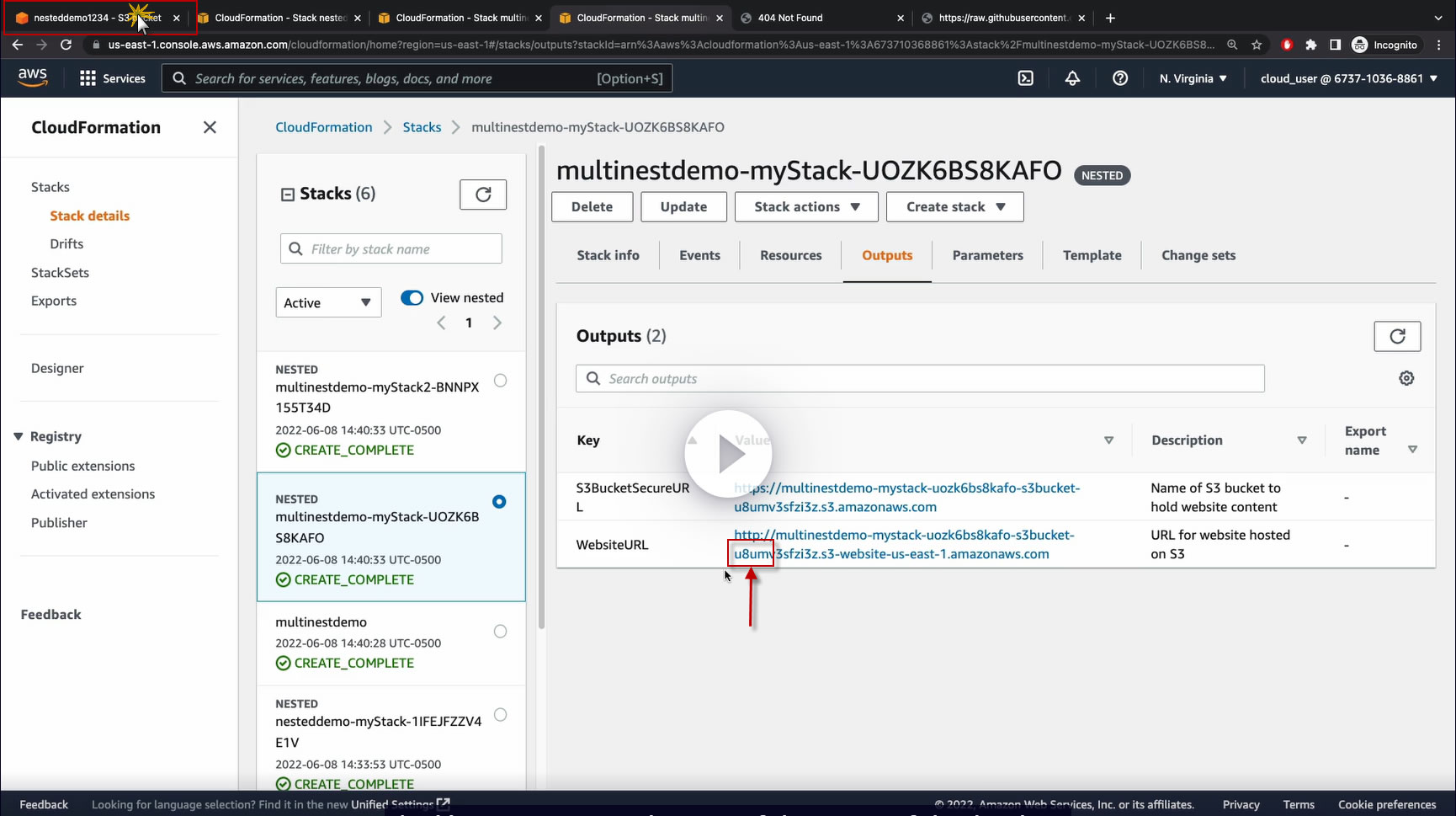This screenshot has height=816, width=1456.
Task: Click the AWS services search bar
Action: pyautogui.click(x=417, y=78)
